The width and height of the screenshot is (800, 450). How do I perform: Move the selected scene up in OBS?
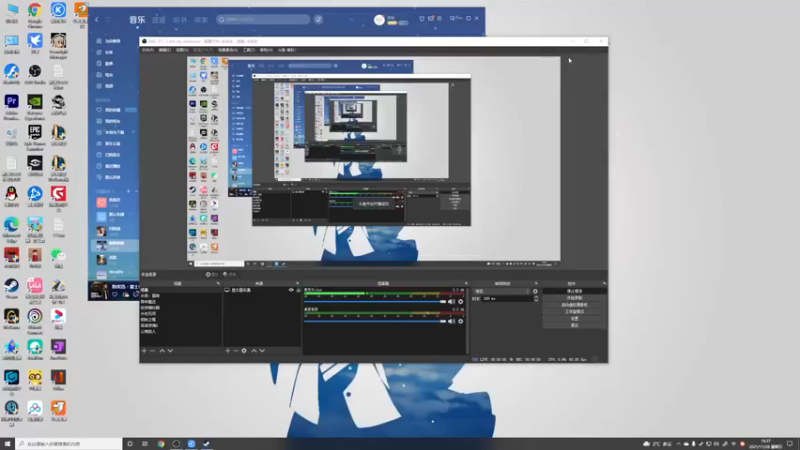point(162,351)
